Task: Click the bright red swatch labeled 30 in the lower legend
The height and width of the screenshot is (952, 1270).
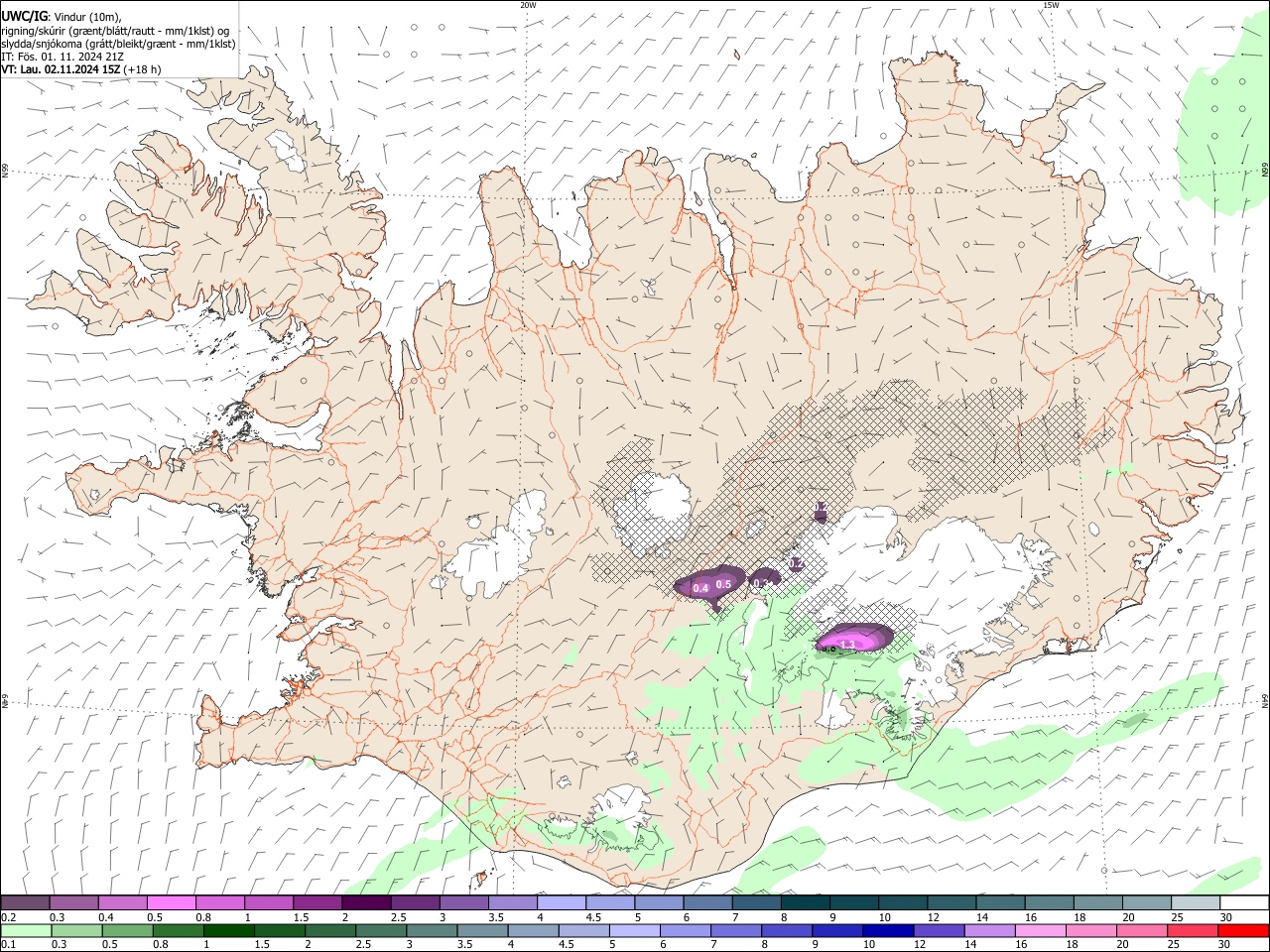Action: click(1244, 931)
